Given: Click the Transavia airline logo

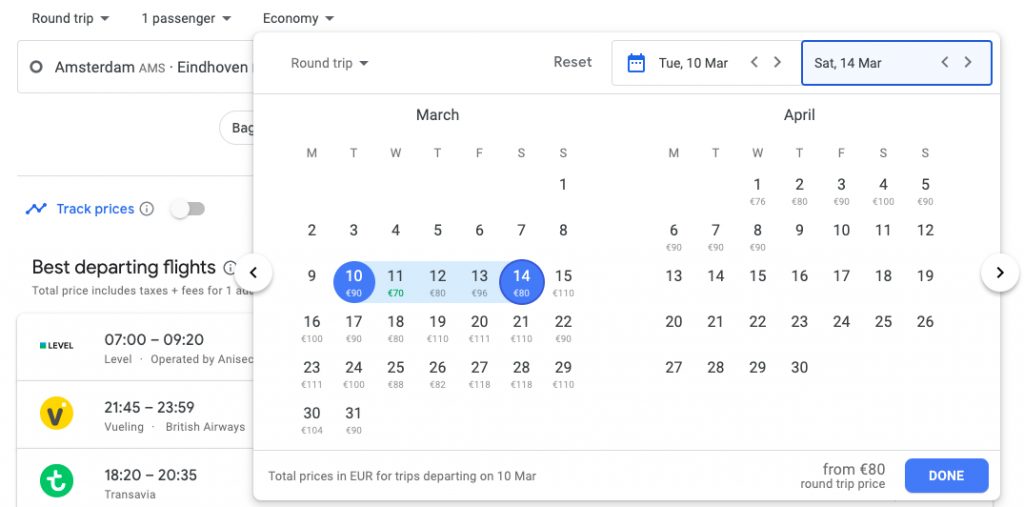Looking at the screenshot, I should (x=56, y=482).
